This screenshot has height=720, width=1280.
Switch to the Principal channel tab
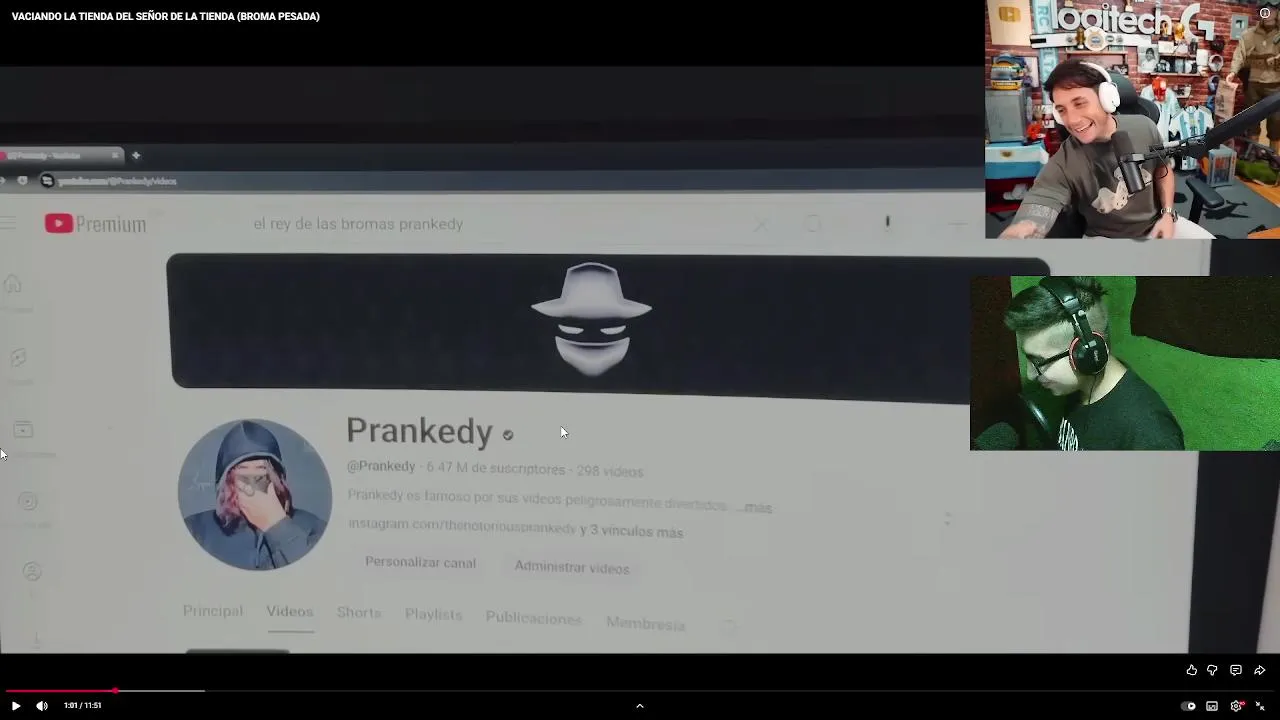click(212, 611)
